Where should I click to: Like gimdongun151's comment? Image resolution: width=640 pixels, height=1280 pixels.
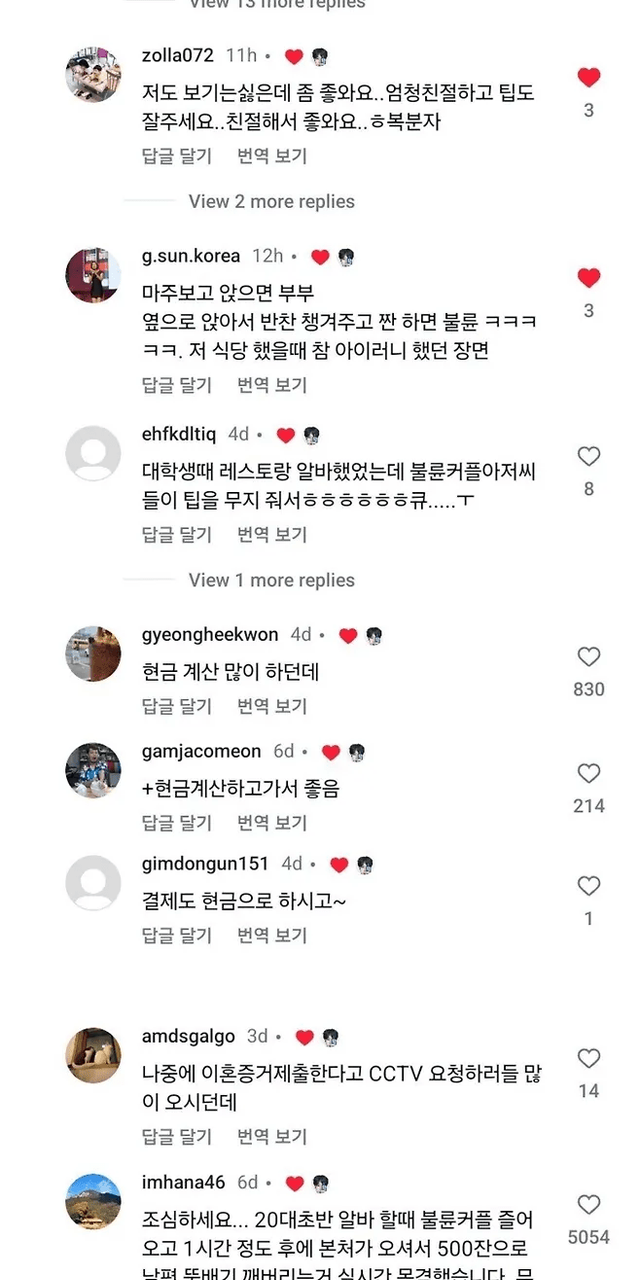589,886
